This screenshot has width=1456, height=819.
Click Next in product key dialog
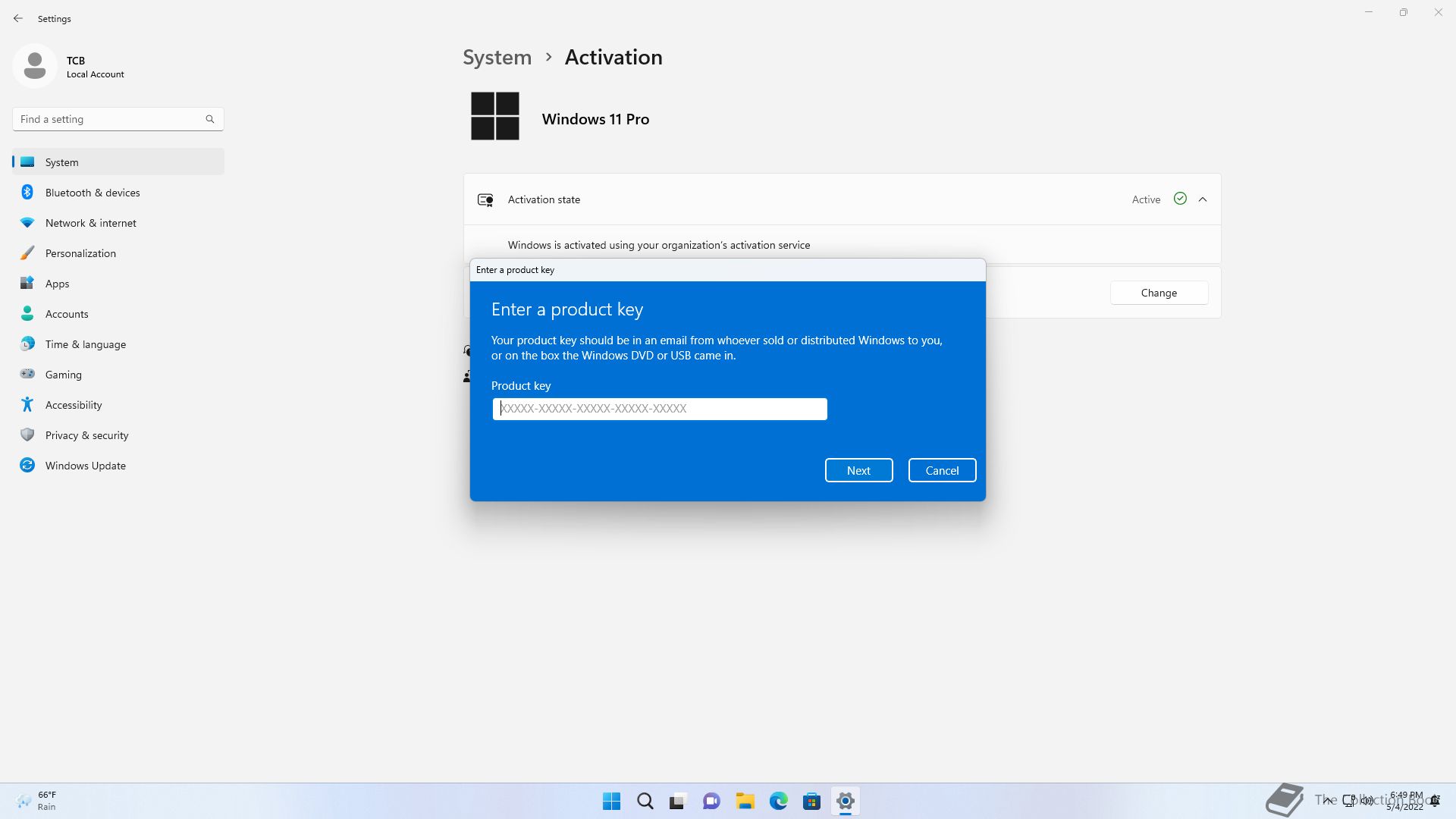click(x=858, y=470)
